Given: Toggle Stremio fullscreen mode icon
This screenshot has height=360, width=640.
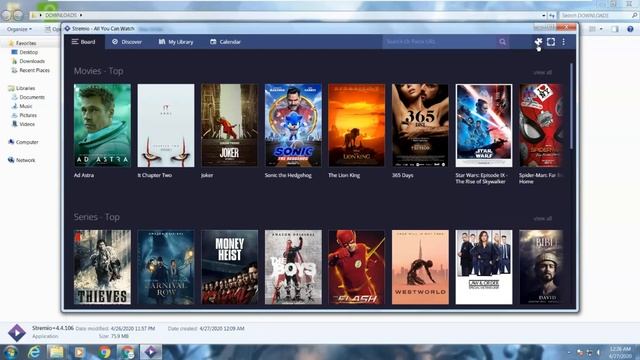Looking at the screenshot, I should pyautogui.click(x=551, y=42).
